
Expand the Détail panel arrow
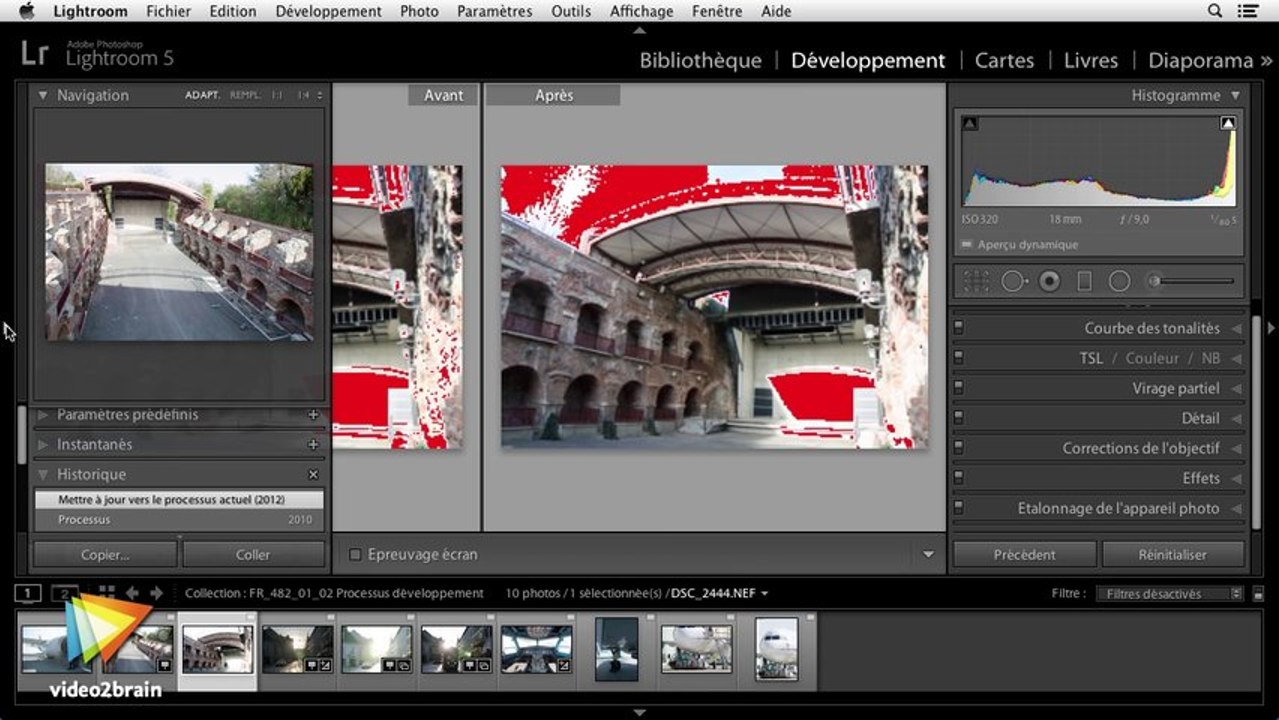1236,418
